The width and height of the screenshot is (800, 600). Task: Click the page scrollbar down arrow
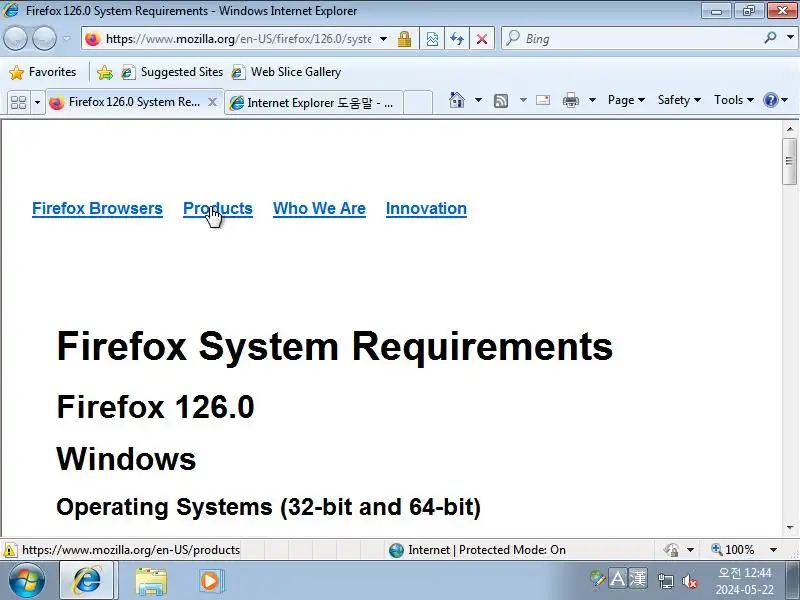click(790, 528)
